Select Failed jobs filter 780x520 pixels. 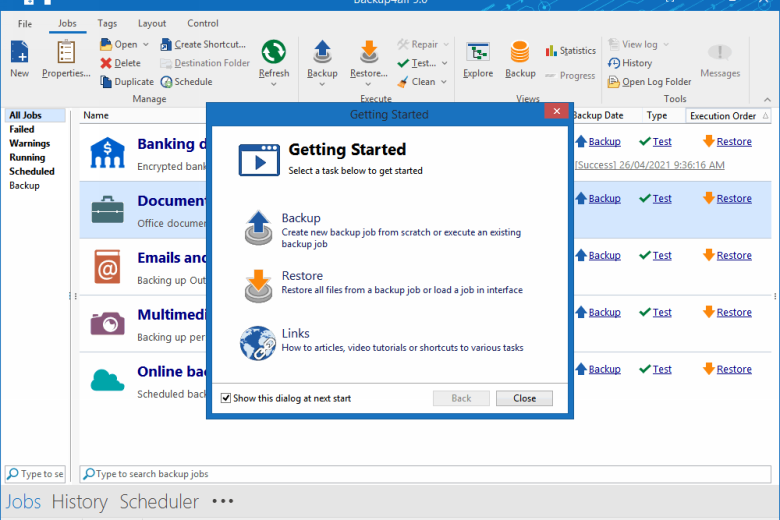(22, 129)
